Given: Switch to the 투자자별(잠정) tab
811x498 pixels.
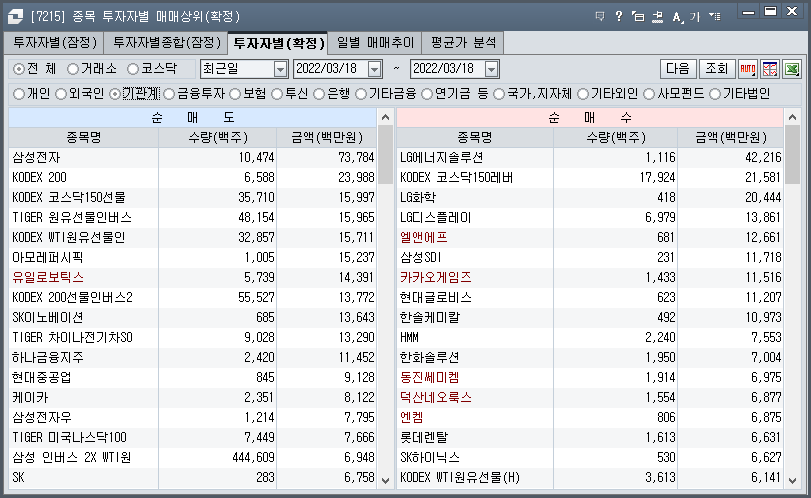Looking at the screenshot, I should coord(55,42).
